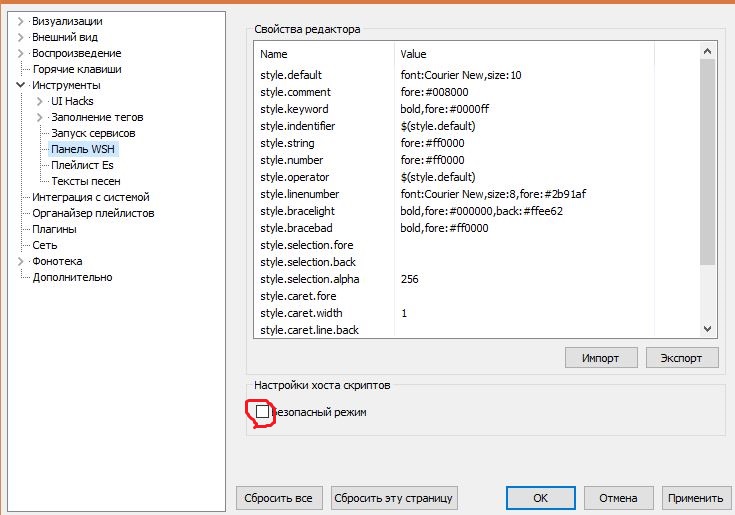The image size is (735, 515).
Task: Collapse the Инструменты tree node
Action: click(x=20, y=85)
